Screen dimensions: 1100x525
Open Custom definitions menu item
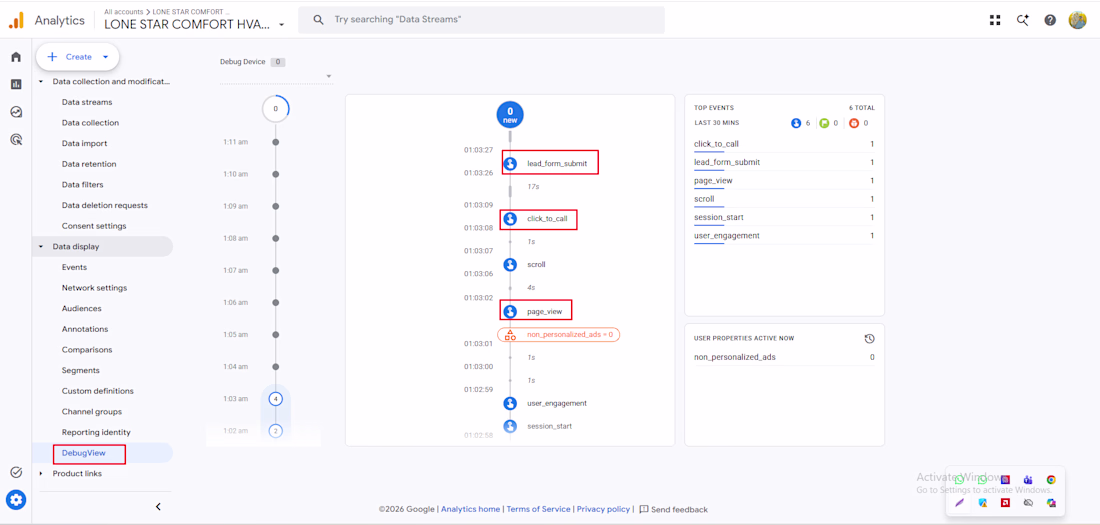click(x=98, y=391)
